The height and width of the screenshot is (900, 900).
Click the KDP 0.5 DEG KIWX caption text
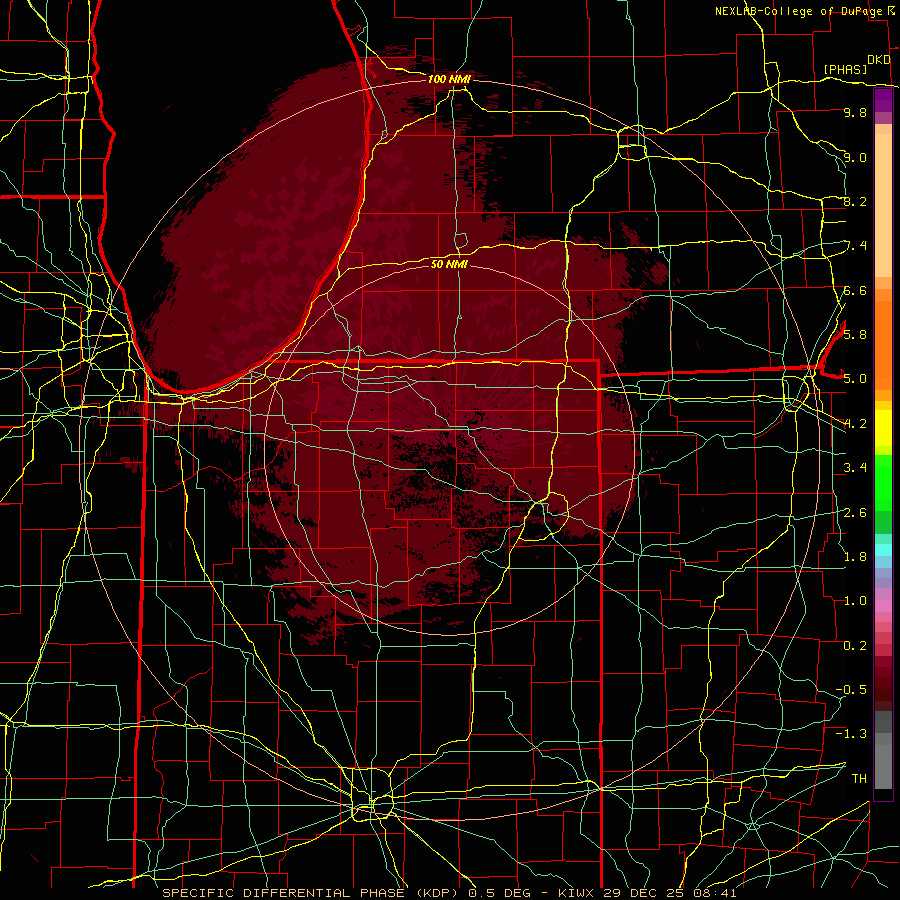(x=449, y=893)
